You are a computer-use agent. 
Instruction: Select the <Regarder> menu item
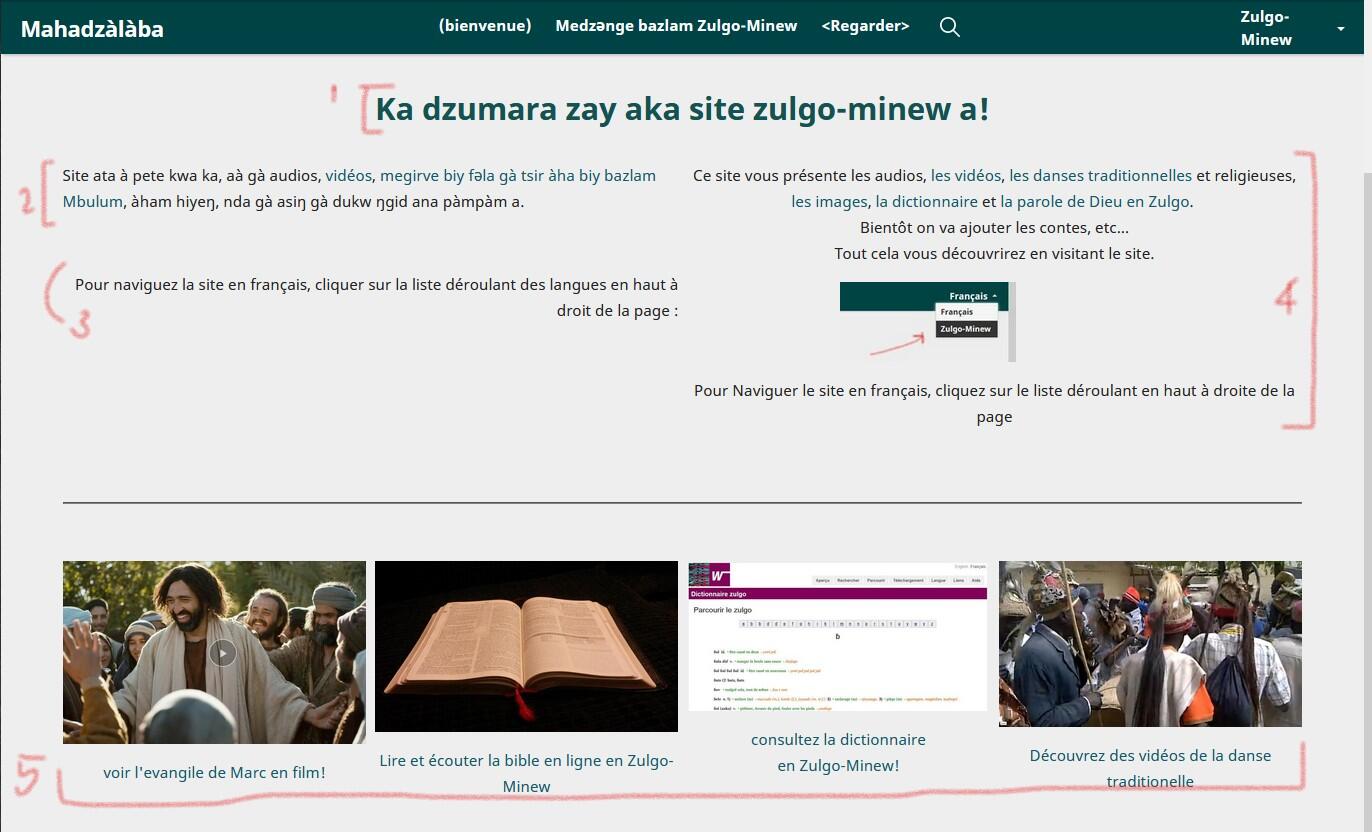click(865, 26)
